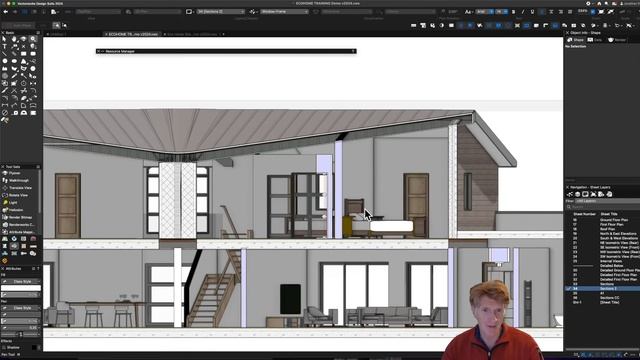Click the fill color swatch in Attributes
The height and width of the screenshot is (360, 640).
(x=21, y=288)
